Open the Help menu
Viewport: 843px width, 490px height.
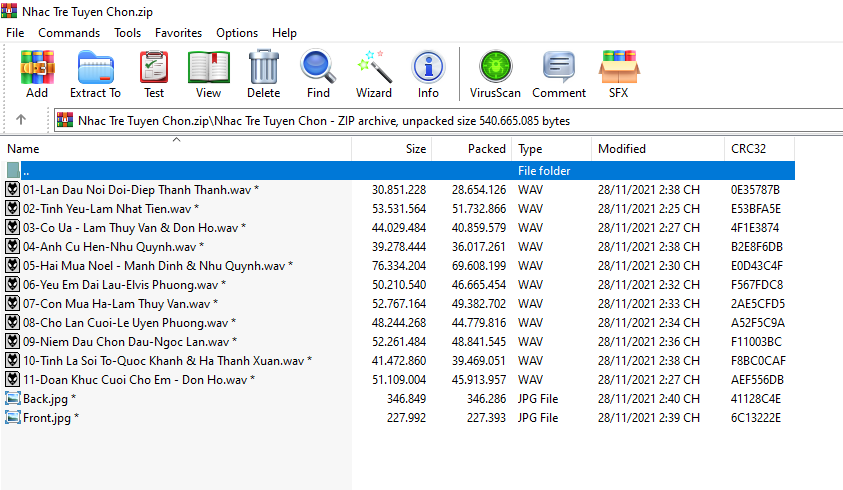pos(284,33)
